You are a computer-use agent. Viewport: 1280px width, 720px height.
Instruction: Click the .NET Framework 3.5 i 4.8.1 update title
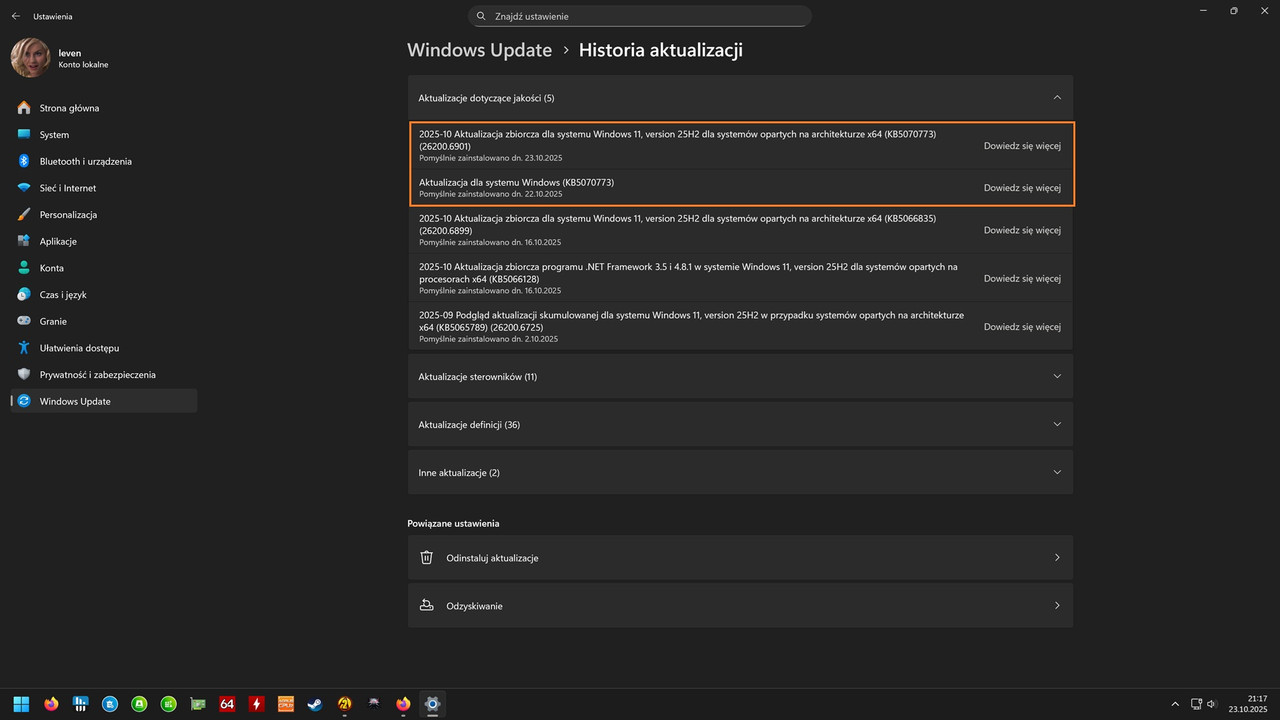[x=688, y=273]
